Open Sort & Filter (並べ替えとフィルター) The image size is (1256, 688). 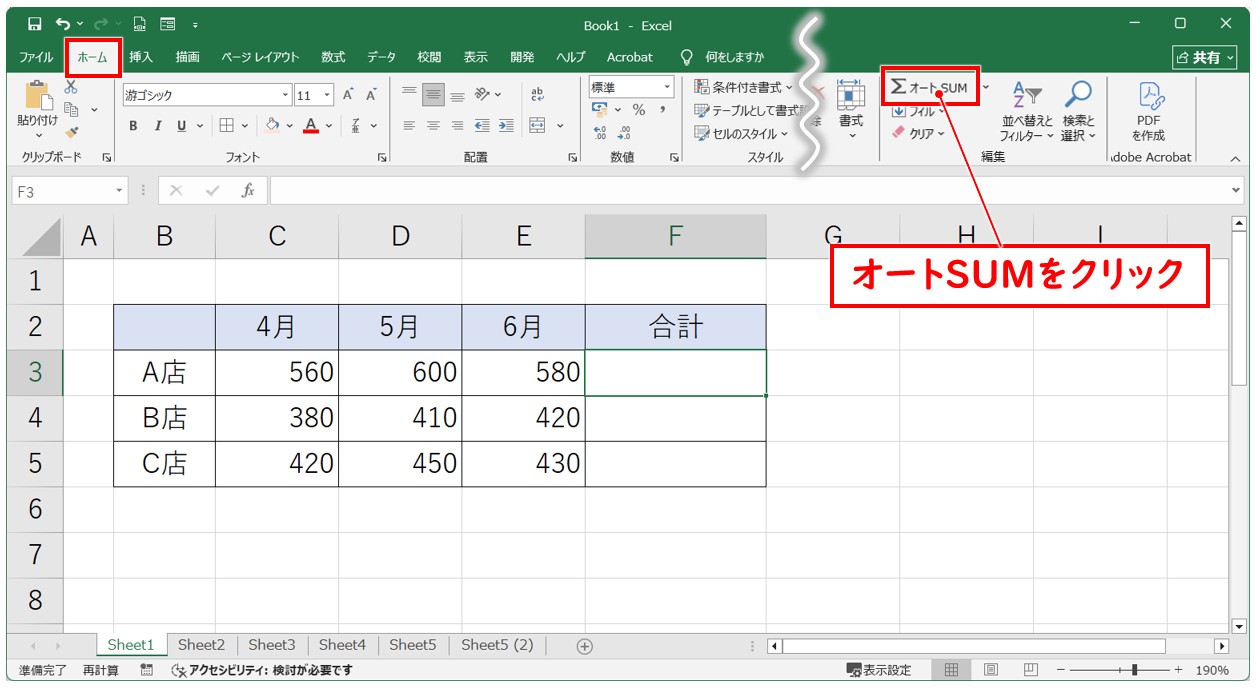click(1026, 111)
